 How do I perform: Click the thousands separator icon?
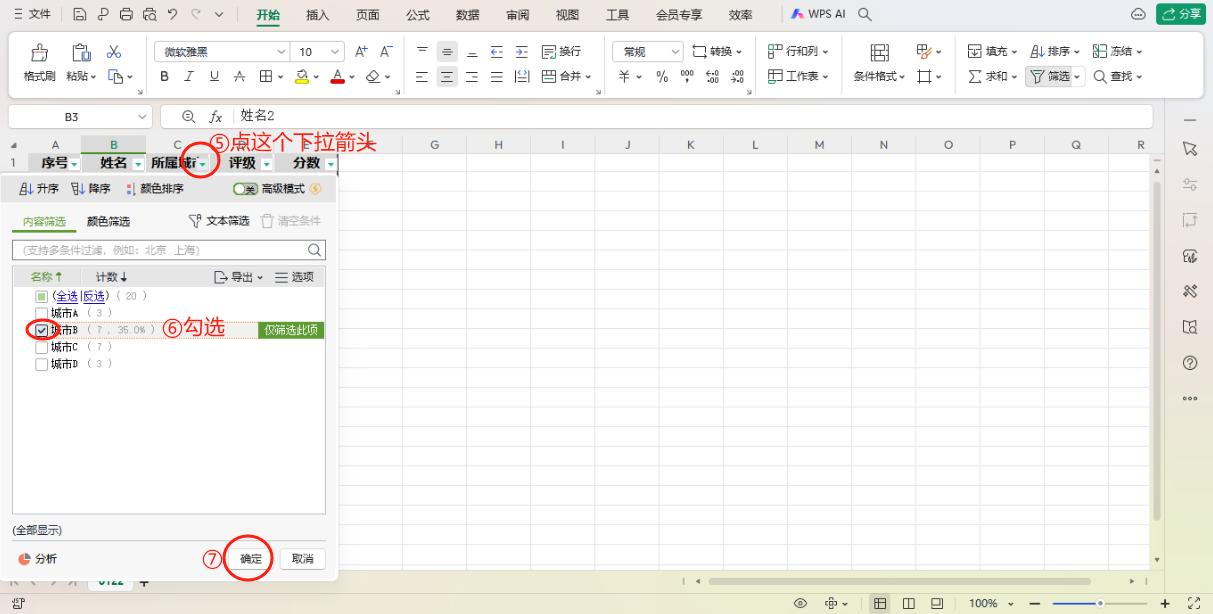(x=688, y=76)
